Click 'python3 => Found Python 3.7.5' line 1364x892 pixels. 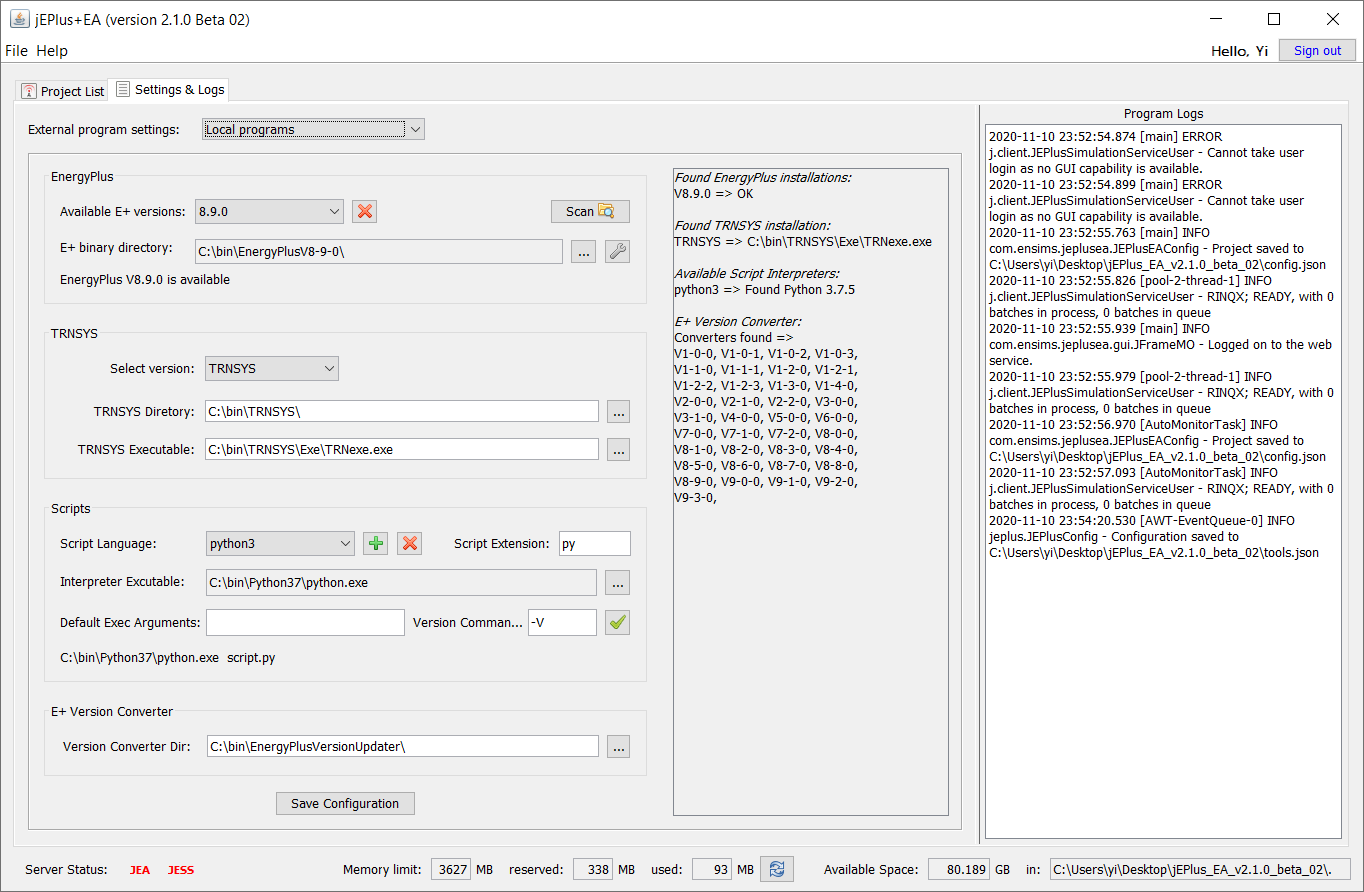click(764, 290)
